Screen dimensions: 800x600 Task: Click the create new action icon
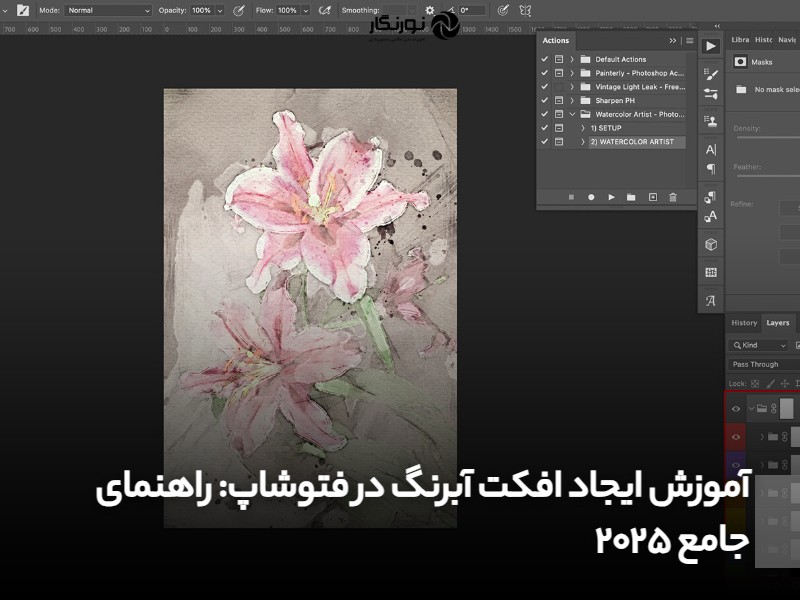tap(653, 198)
